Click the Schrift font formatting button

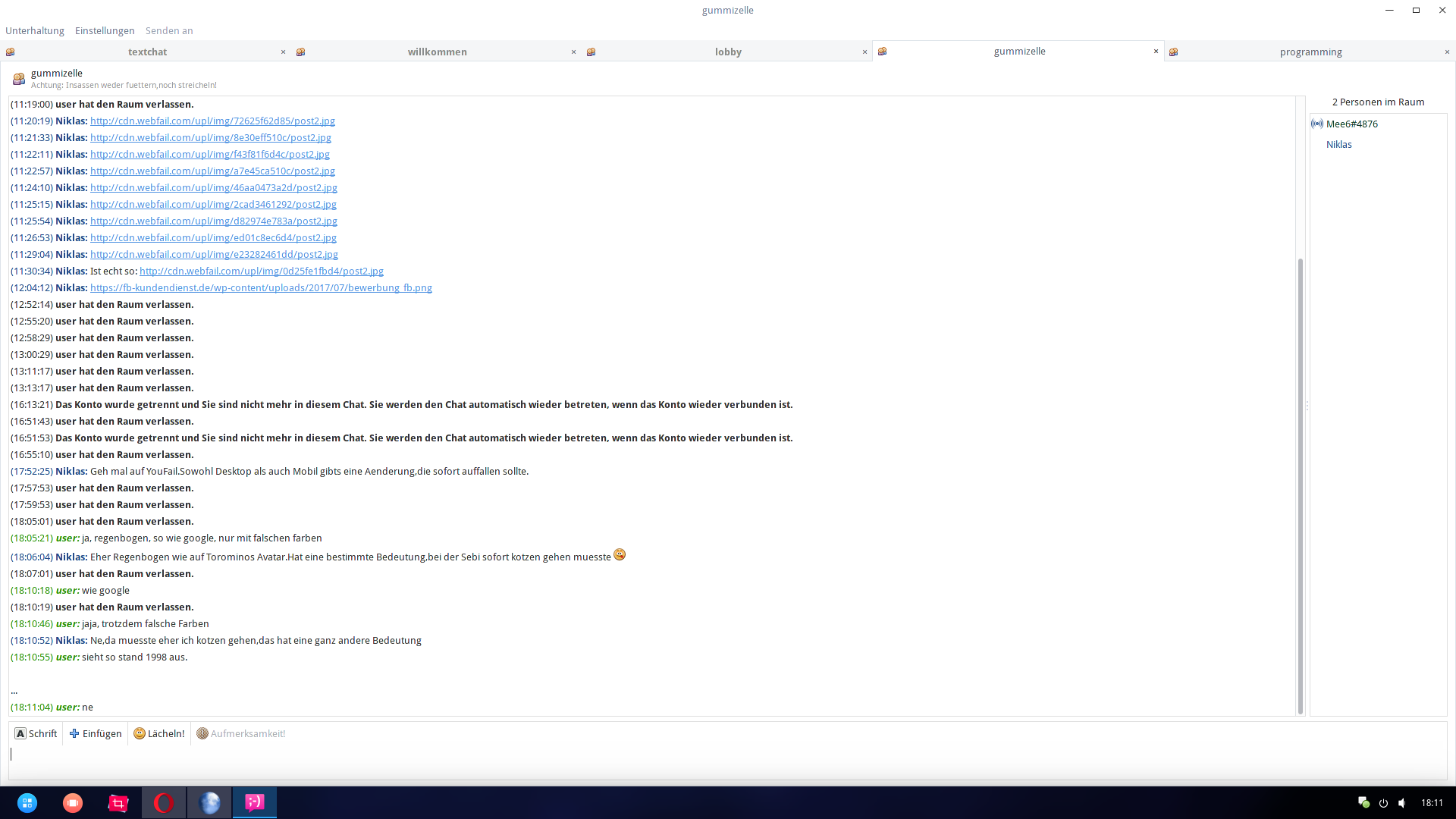[36, 733]
